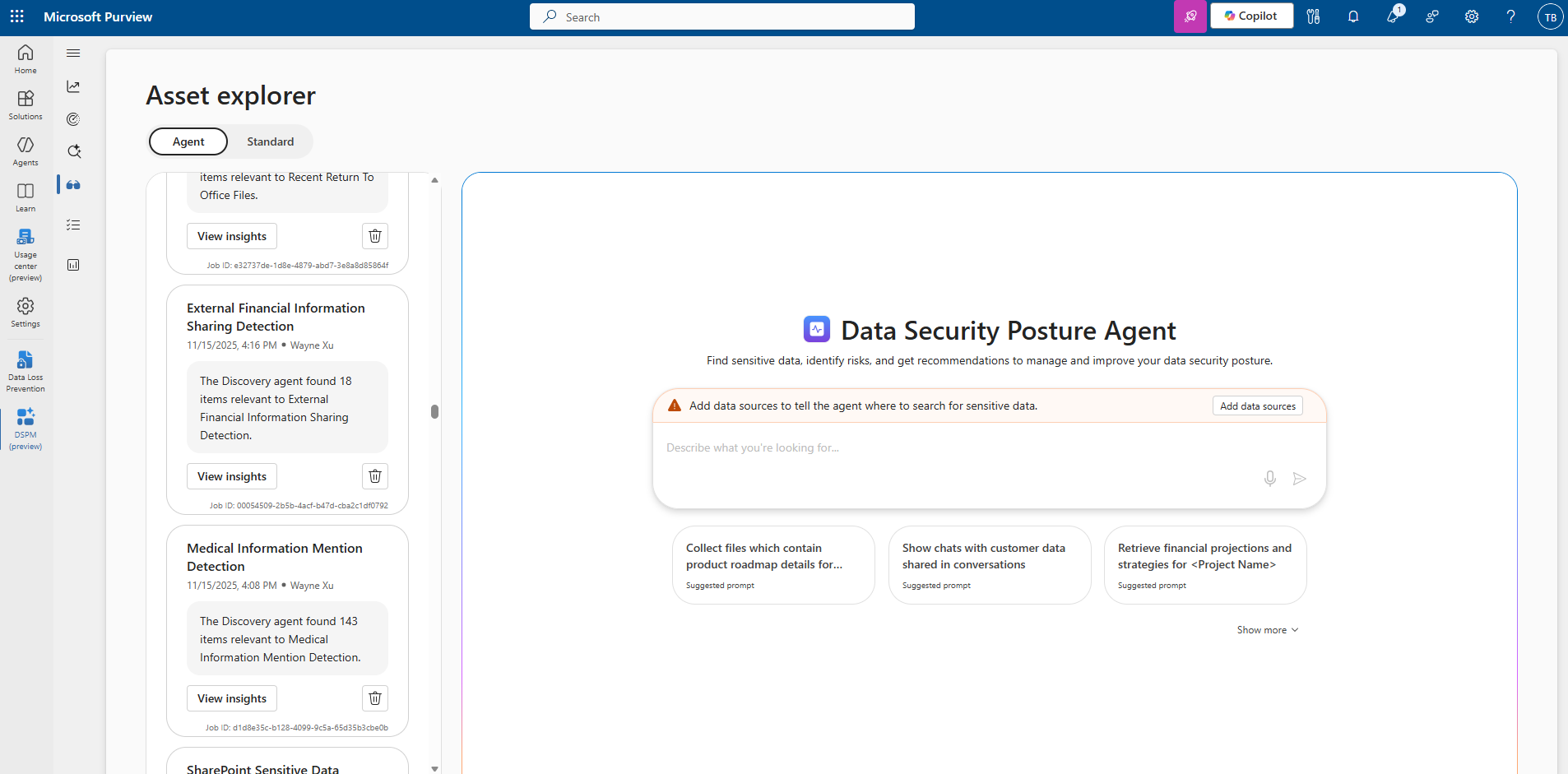Screen dimensions: 1568x774
Task: Click the microphone icon in prompt box
Action: tap(1270, 479)
